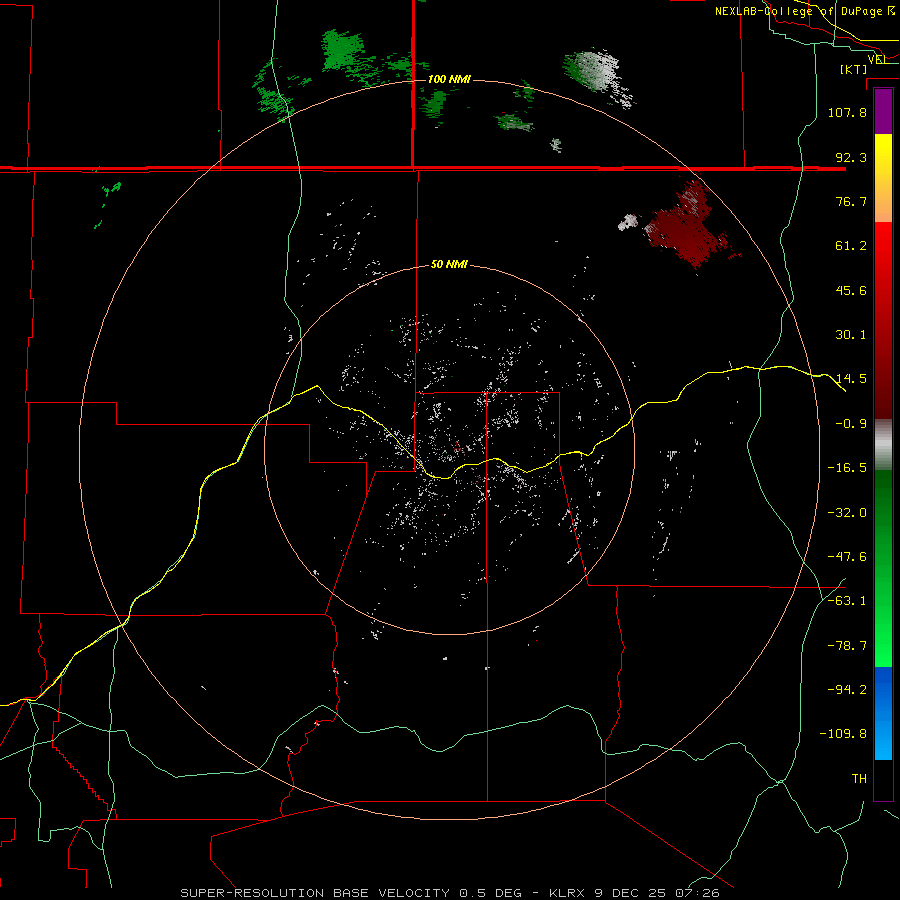
Task: Click the 107.8 velocity scale value
Action: [847, 112]
